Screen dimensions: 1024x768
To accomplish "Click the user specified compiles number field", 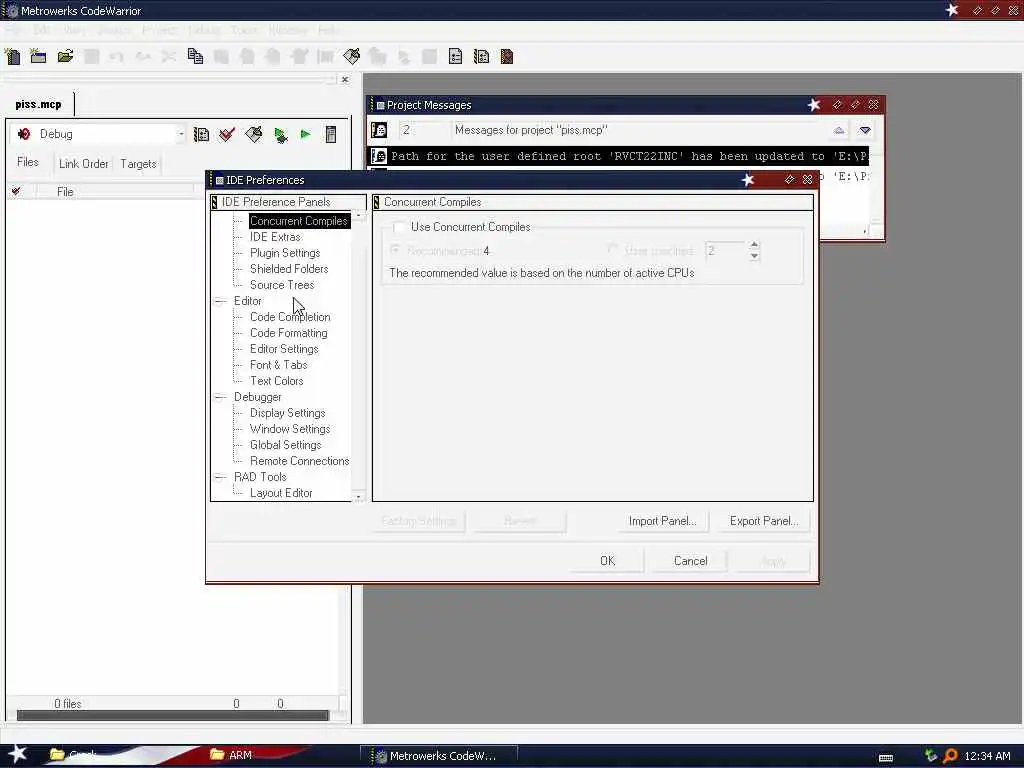I will coord(725,251).
